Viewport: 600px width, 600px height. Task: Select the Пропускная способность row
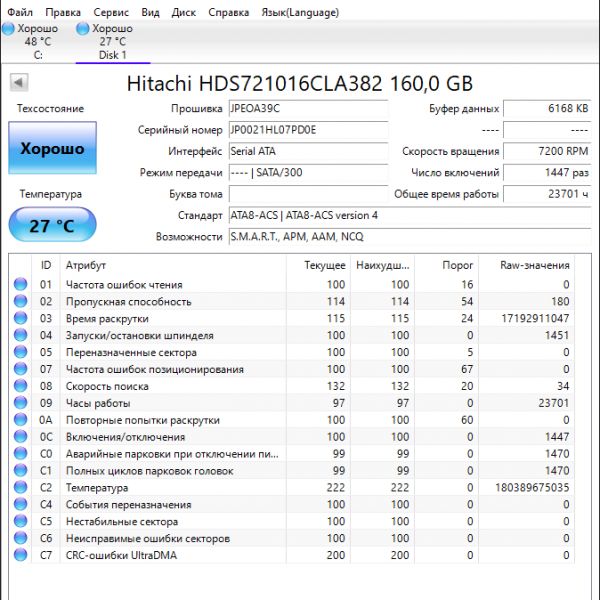coord(292,301)
